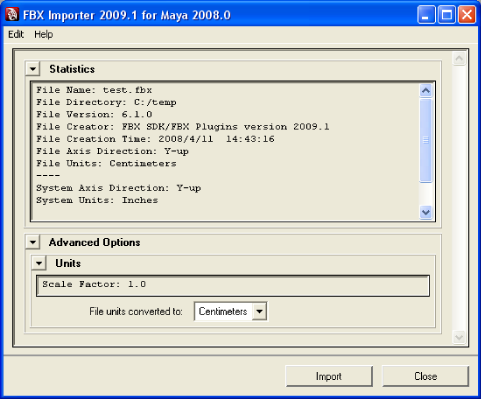Screen dimensions: 481x399
Task: Minimize the FBX Importer window
Action: pos(426,15)
